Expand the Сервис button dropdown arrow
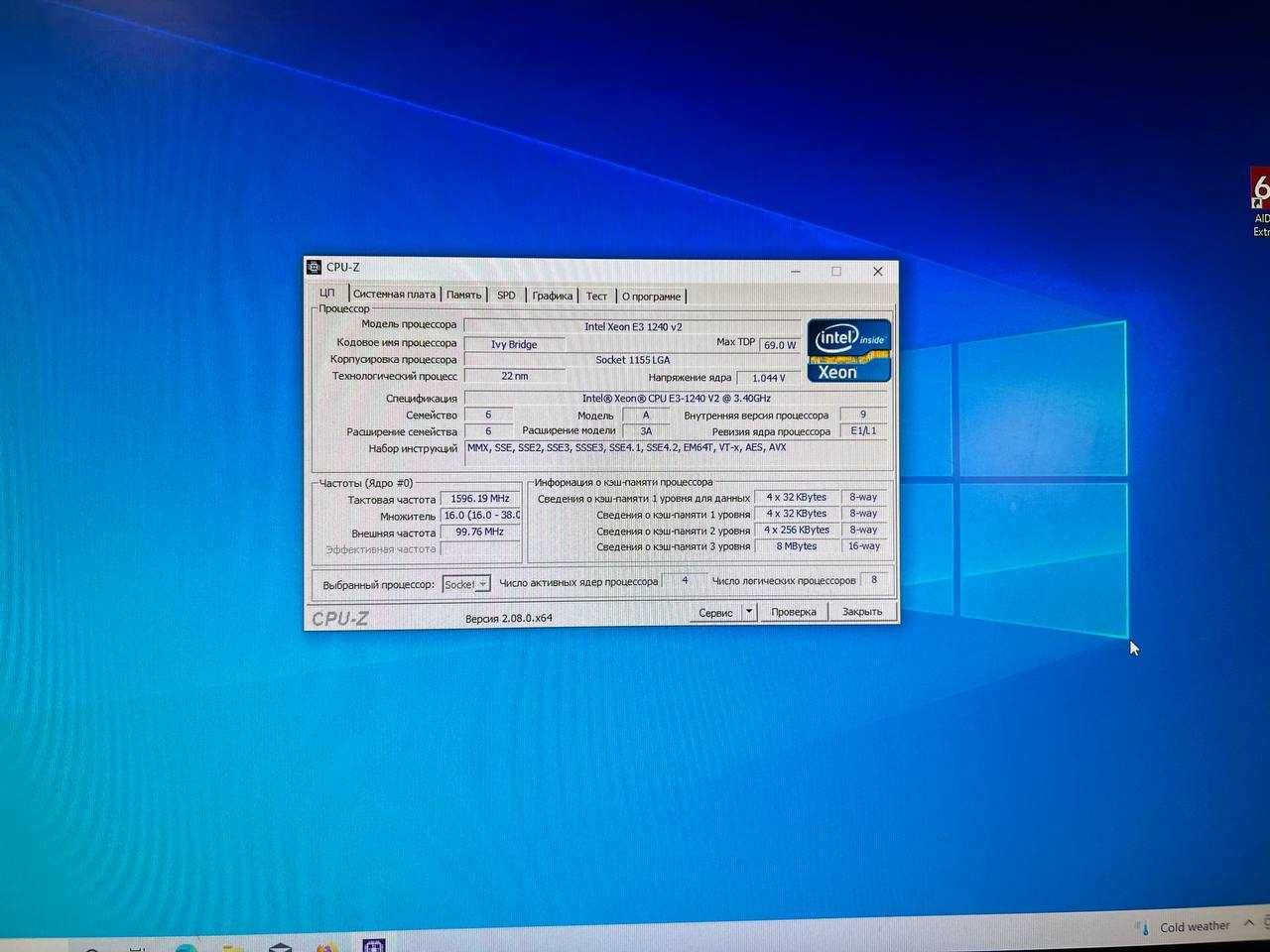This screenshot has width=1270, height=952. (749, 612)
